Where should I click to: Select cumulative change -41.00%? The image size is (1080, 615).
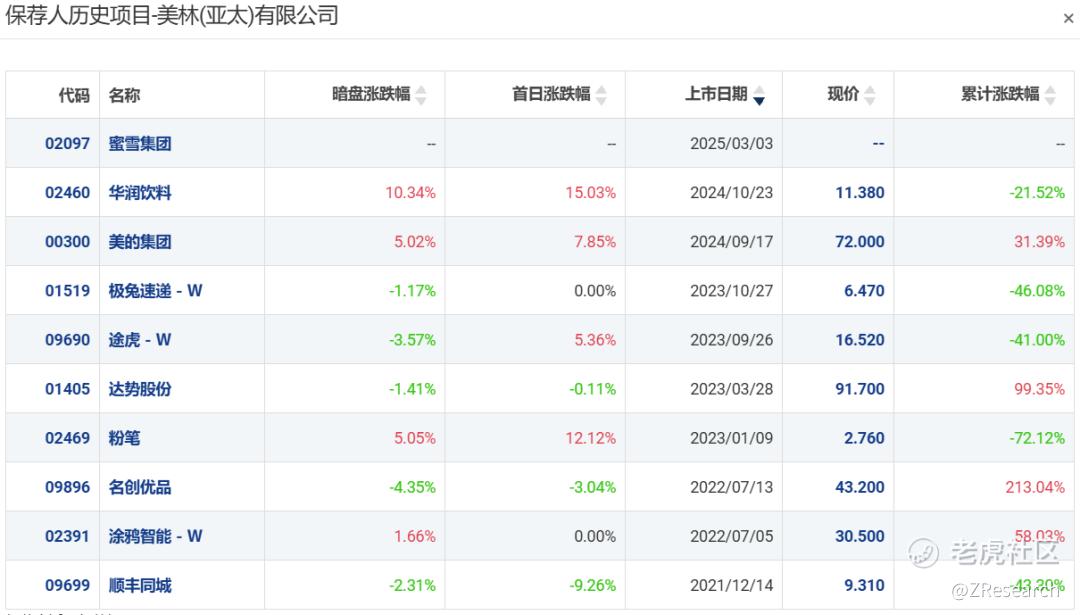pyautogui.click(x=1037, y=340)
